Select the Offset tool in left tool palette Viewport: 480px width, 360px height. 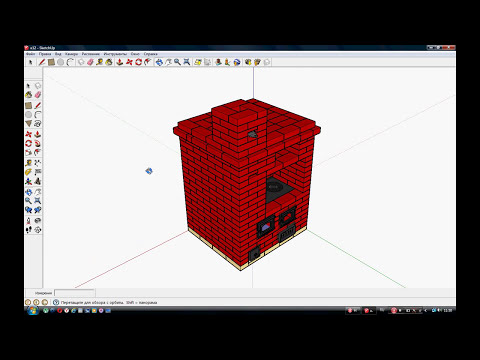[38, 152]
